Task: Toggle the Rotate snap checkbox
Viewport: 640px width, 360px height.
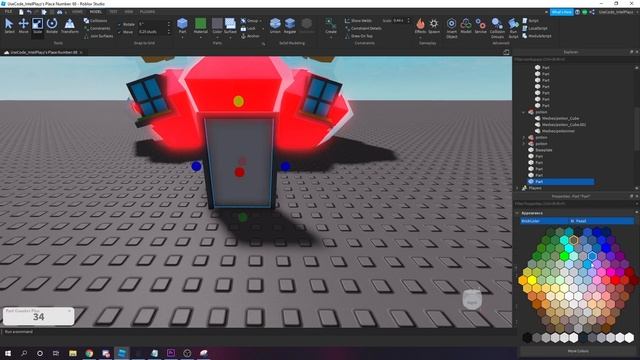Action: click(120, 24)
